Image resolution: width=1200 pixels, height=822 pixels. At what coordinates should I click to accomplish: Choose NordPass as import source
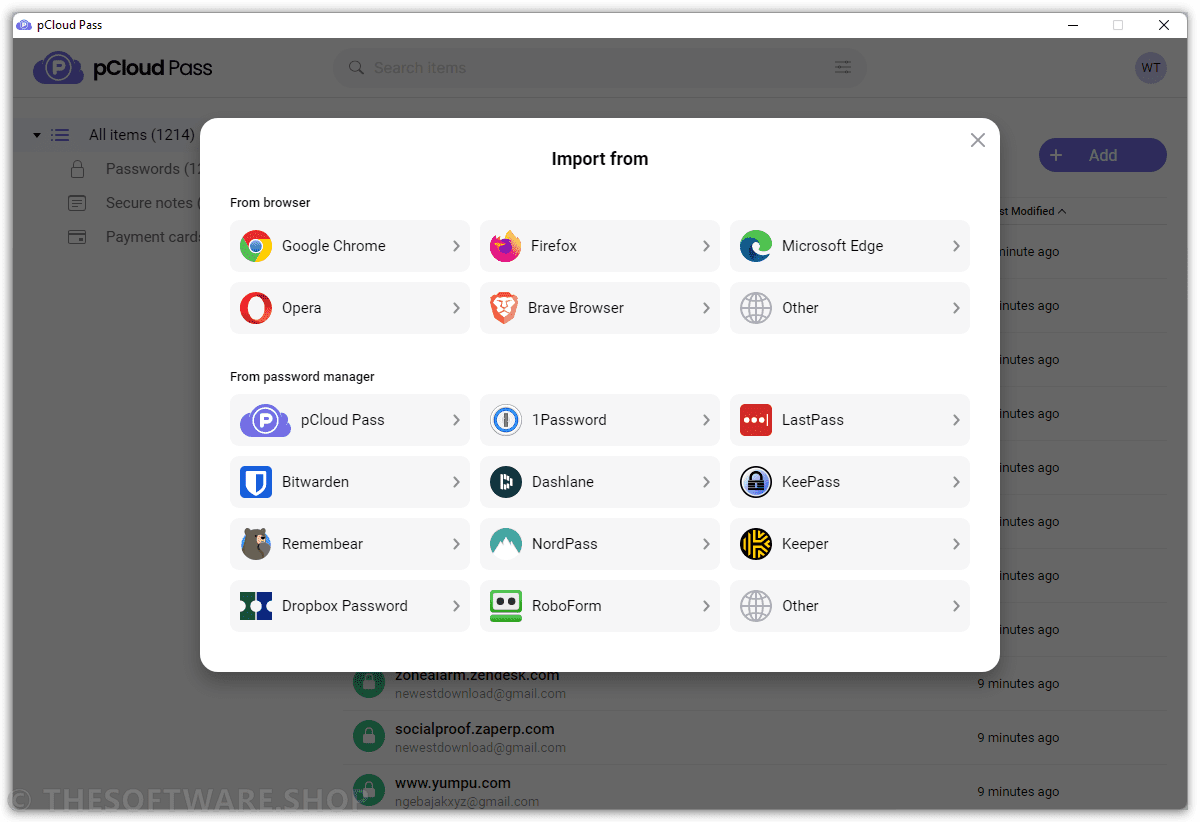click(600, 544)
